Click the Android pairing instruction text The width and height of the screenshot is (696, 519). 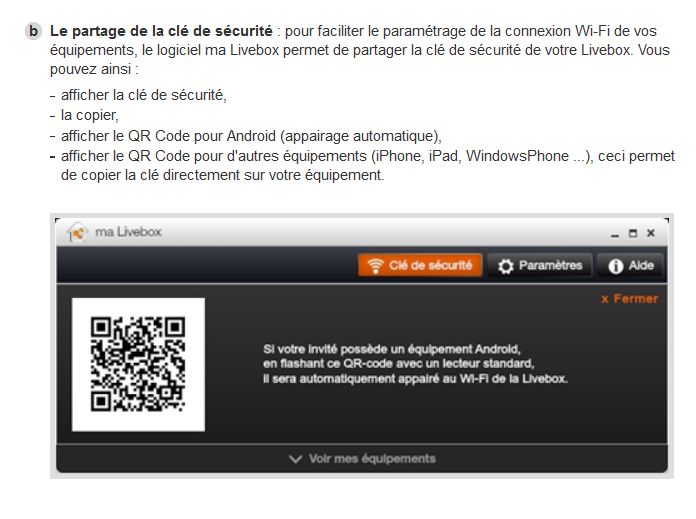[415, 364]
